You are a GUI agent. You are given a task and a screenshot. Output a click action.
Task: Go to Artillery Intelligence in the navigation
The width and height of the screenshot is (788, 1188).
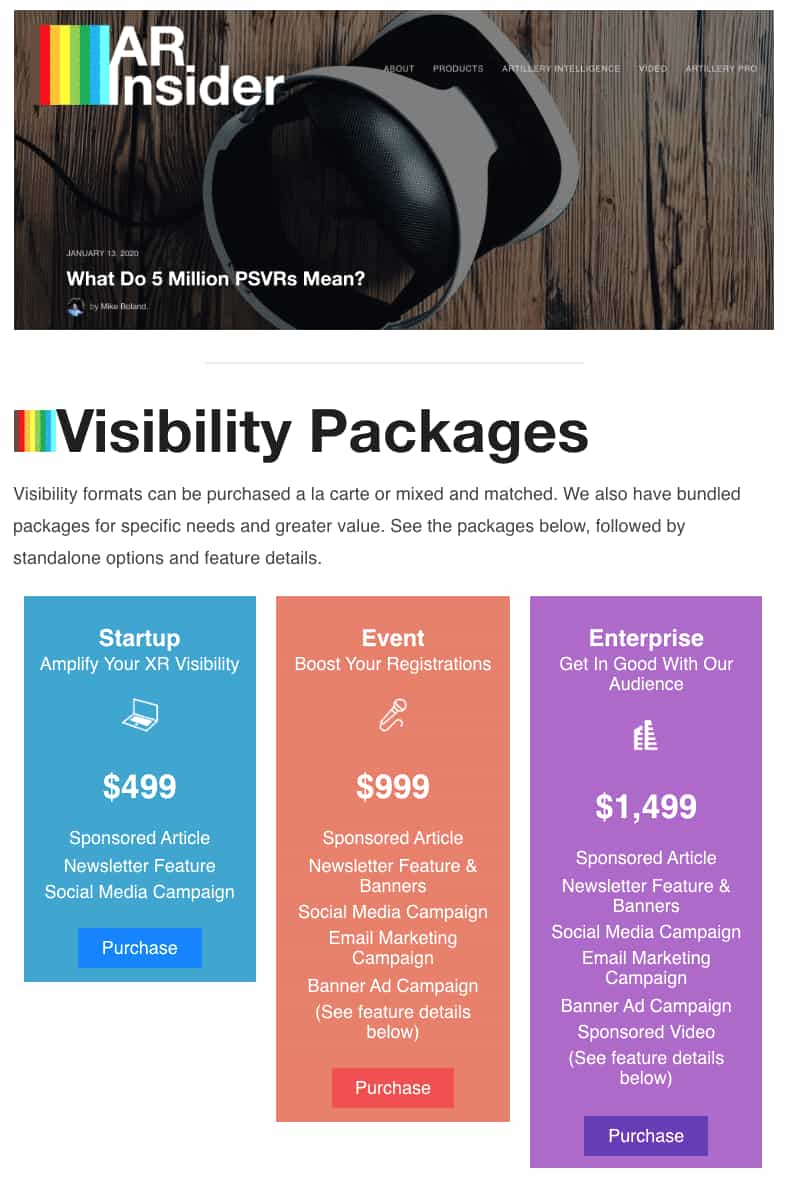561,69
